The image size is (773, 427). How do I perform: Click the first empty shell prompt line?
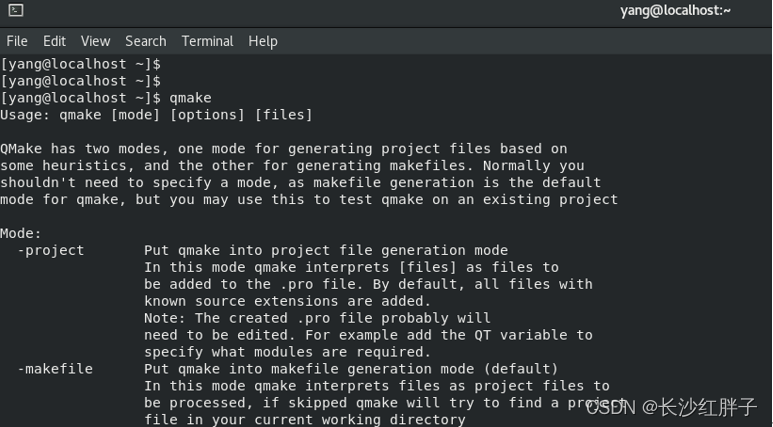[80, 64]
